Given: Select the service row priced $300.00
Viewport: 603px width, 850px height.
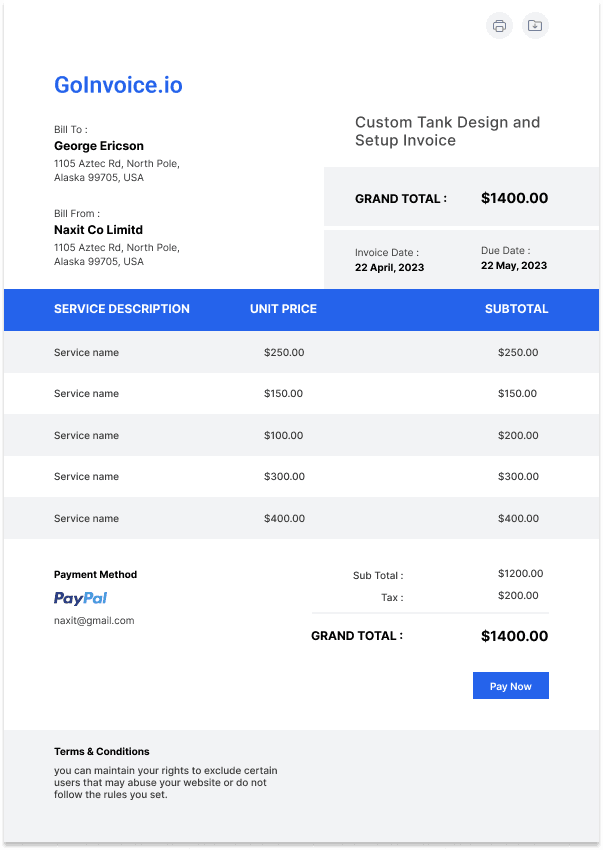Looking at the screenshot, I should pyautogui.click(x=302, y=476).
